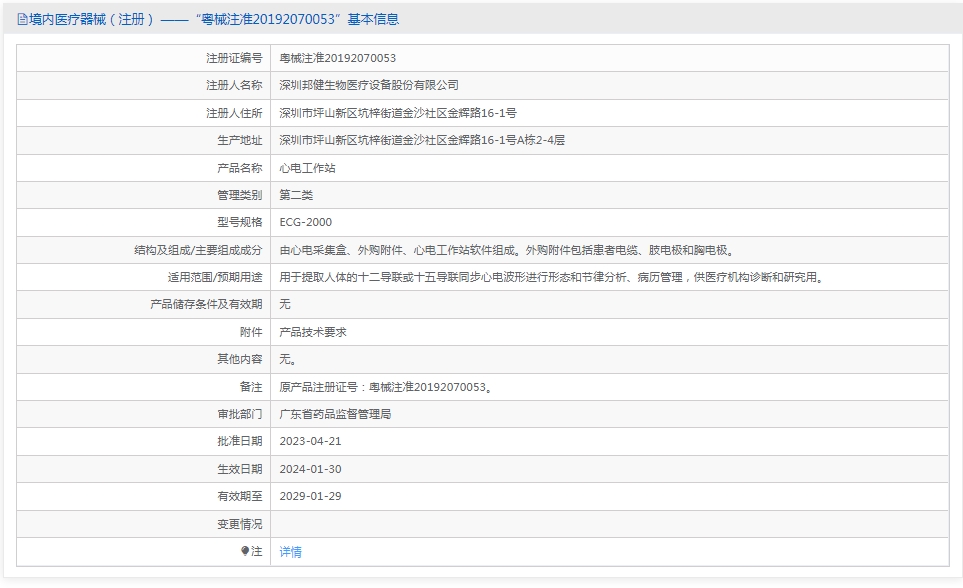Click the page title 境内医疗器械（注册）

point(92,20)
